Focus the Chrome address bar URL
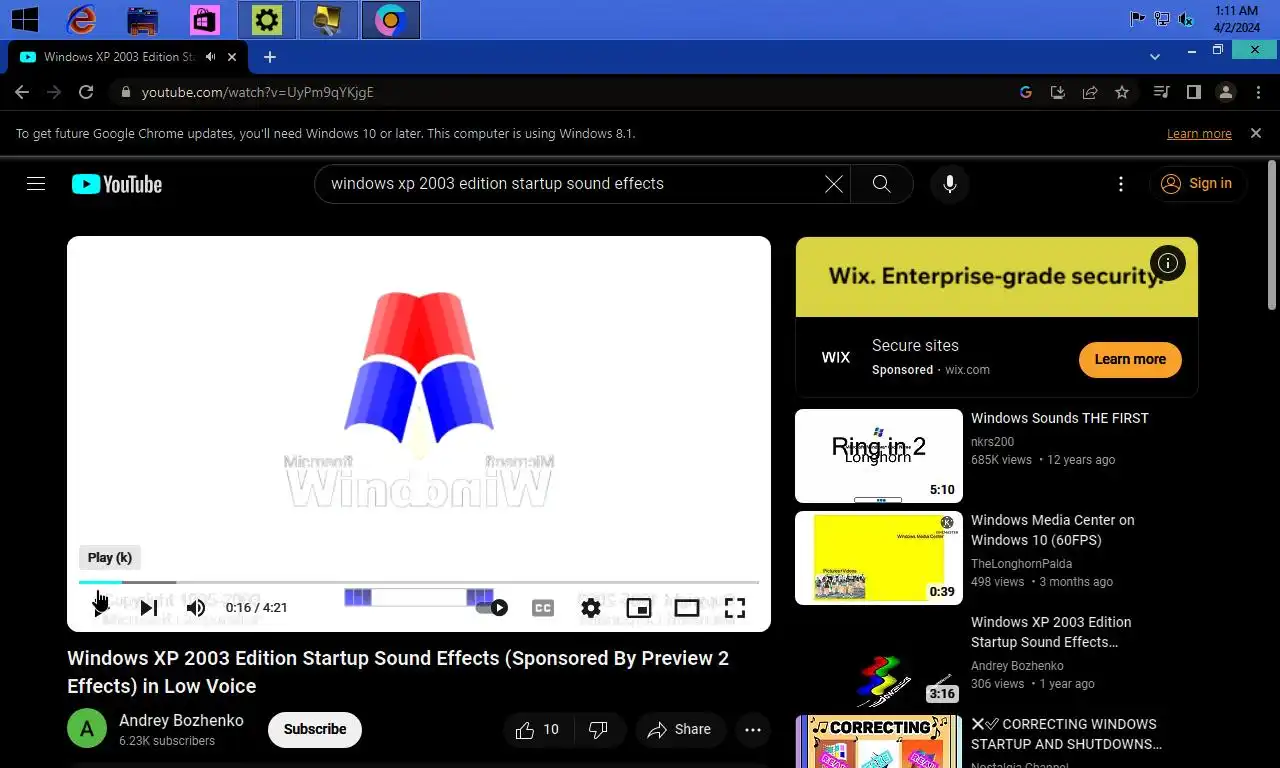The height and width of the screenshot is (768, 1280). [x=257, y=92]
